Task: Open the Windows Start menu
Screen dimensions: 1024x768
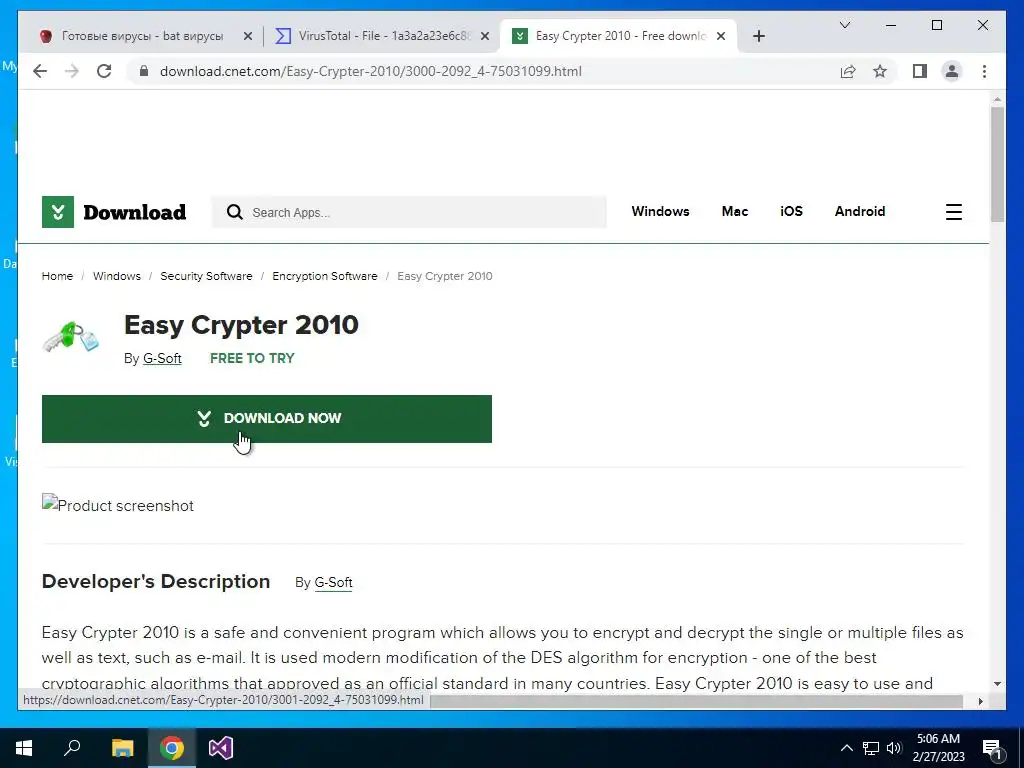Action: click(x=24, y=748)
